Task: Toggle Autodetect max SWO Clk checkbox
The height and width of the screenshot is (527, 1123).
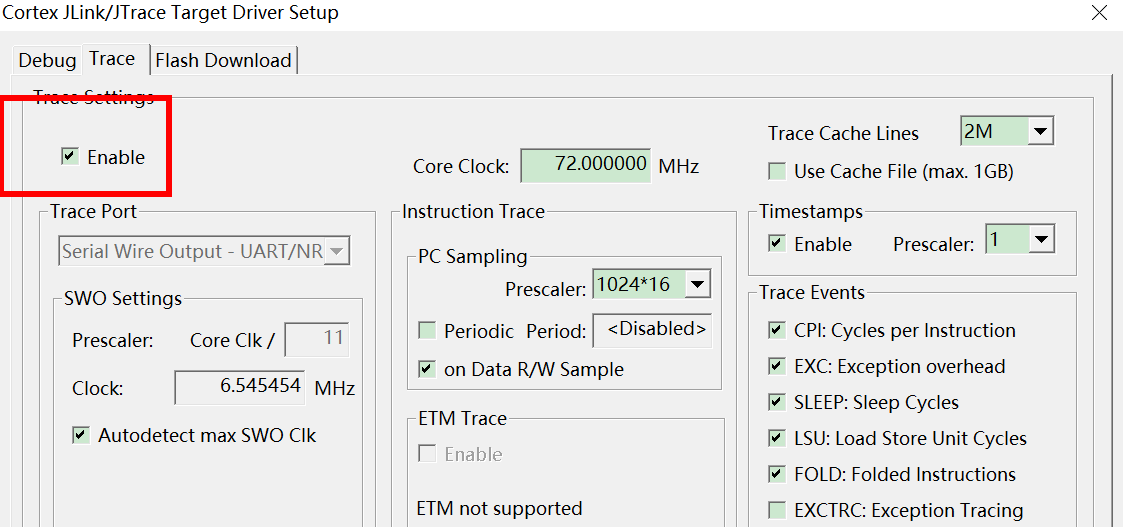Action: tap(81, 435)
